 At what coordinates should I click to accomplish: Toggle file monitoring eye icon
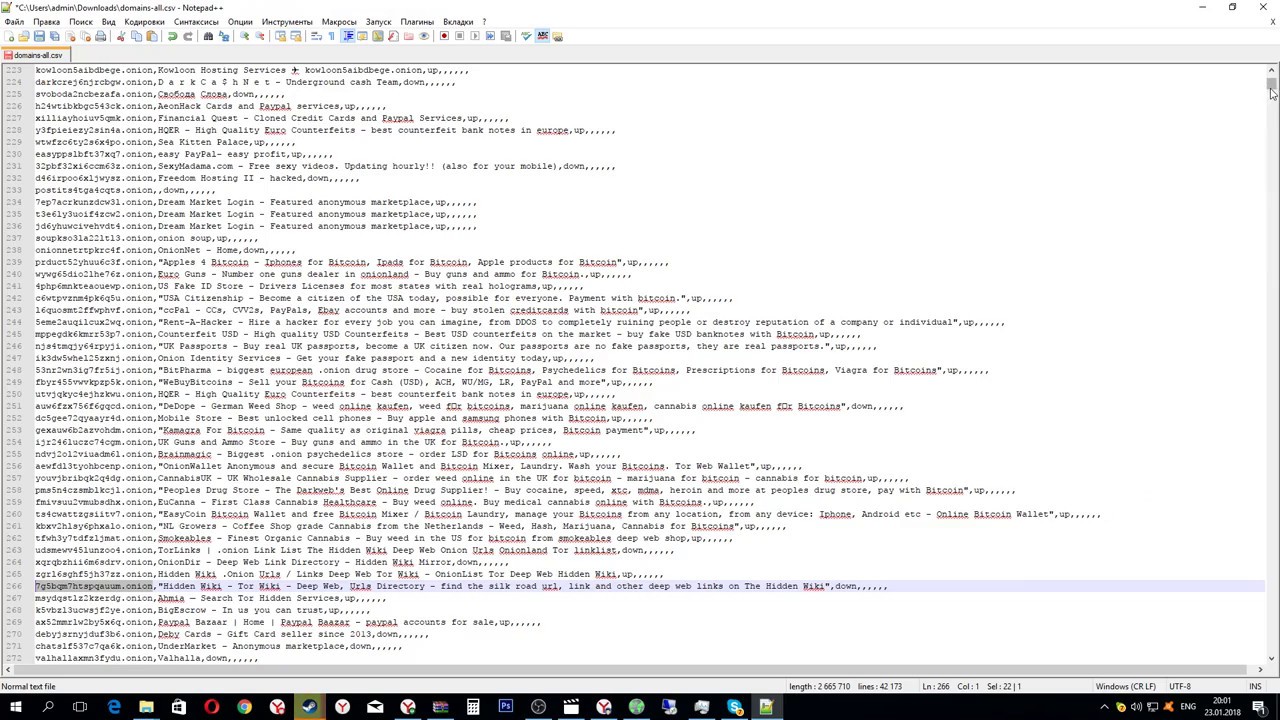(424, 36)
